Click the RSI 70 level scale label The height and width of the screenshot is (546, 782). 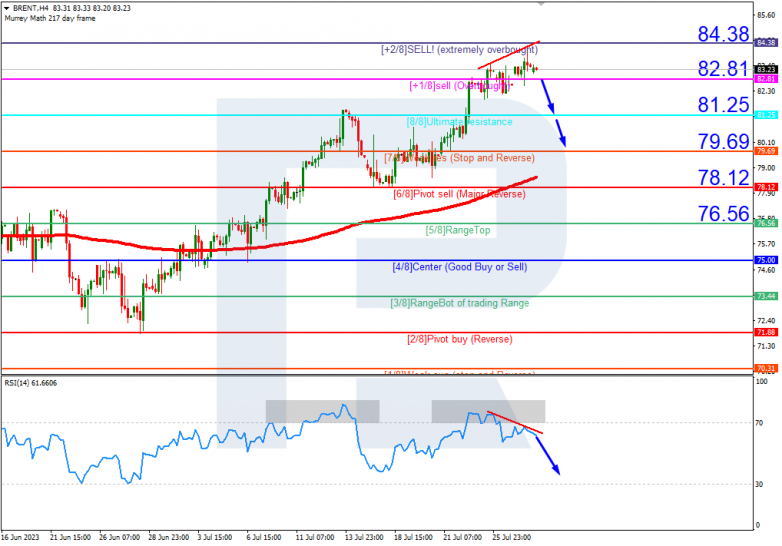pyautogui.click(x=759, y=423)
